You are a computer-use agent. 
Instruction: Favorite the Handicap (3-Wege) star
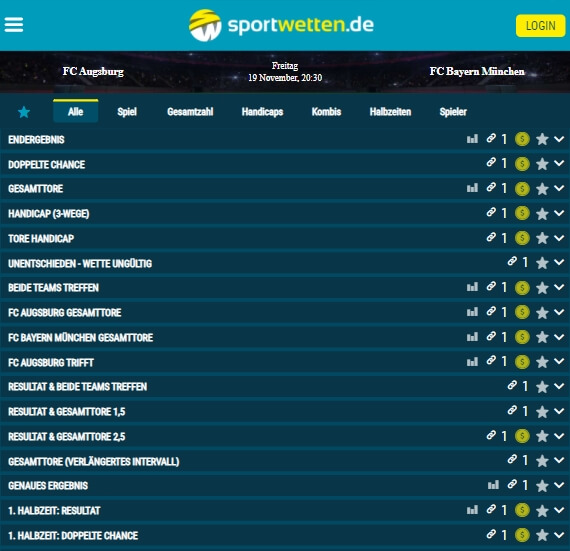[x=542, y=214]
